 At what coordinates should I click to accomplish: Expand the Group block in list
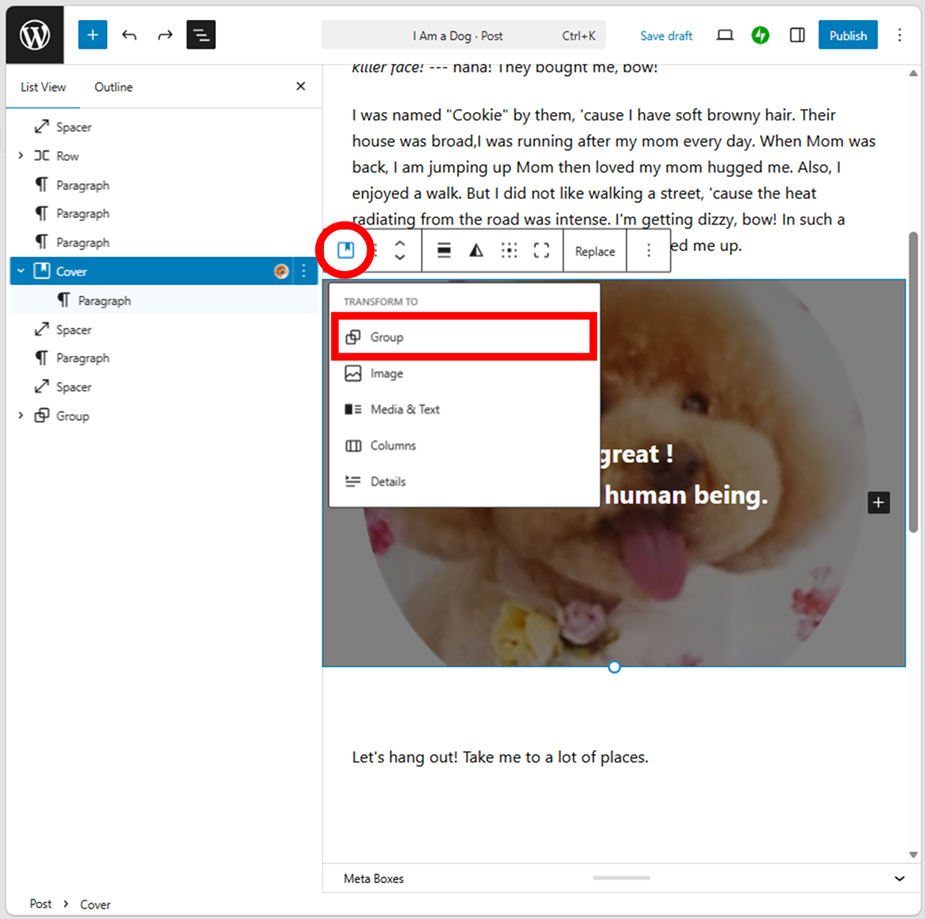[21, 416]
